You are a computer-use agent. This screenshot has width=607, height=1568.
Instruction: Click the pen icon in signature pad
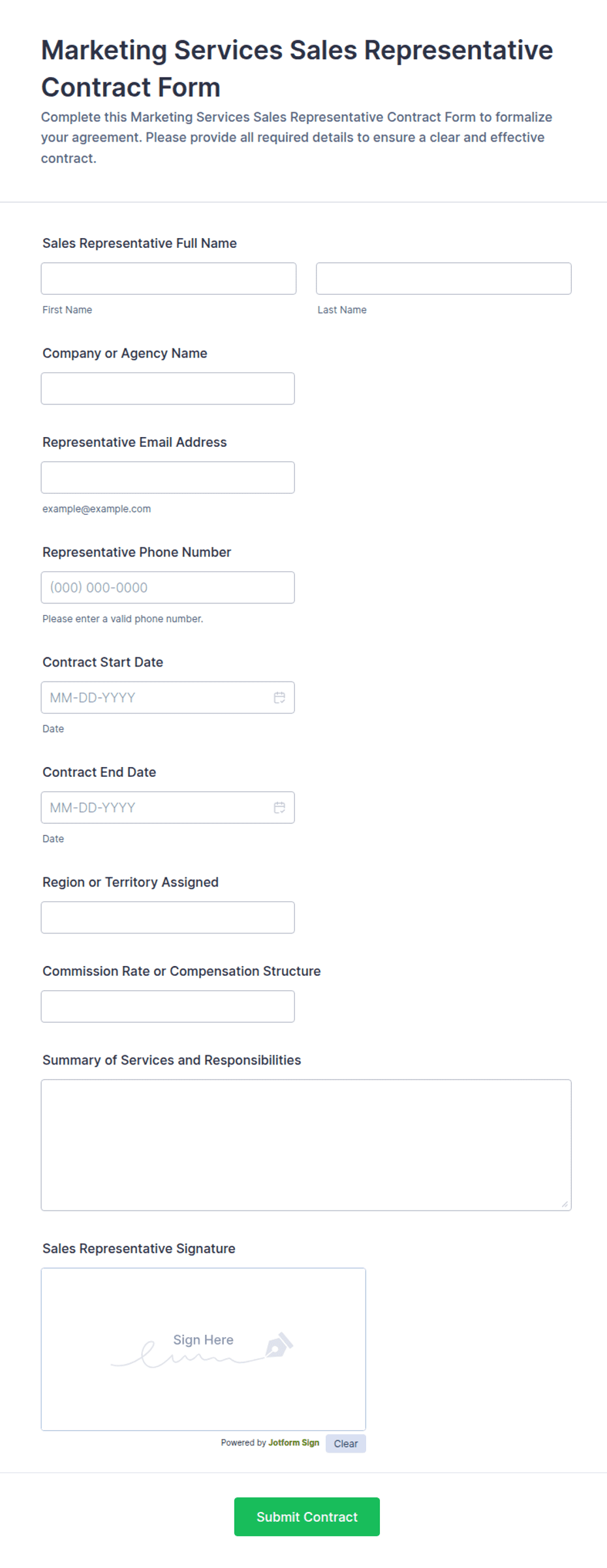279,1345
